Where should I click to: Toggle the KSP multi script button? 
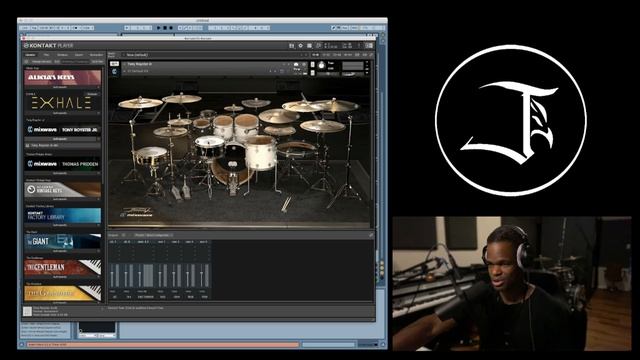(x=357, y=55)
